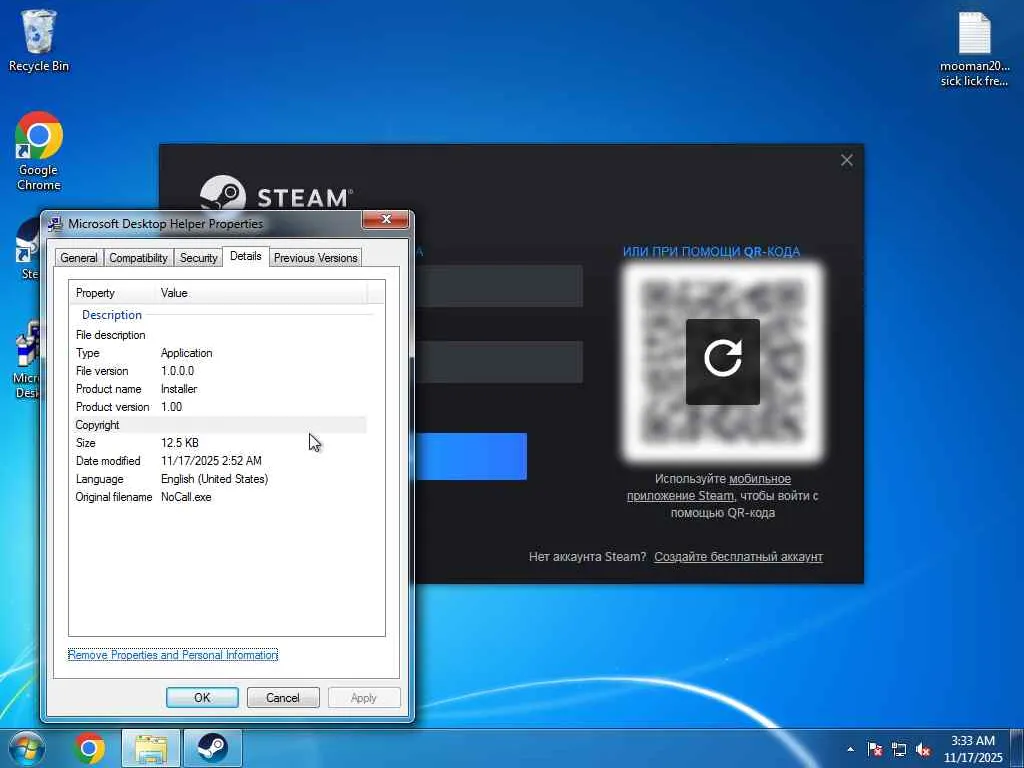Click the Windows Start orb
Screen dimensions: 1024x768
point(27,748)
